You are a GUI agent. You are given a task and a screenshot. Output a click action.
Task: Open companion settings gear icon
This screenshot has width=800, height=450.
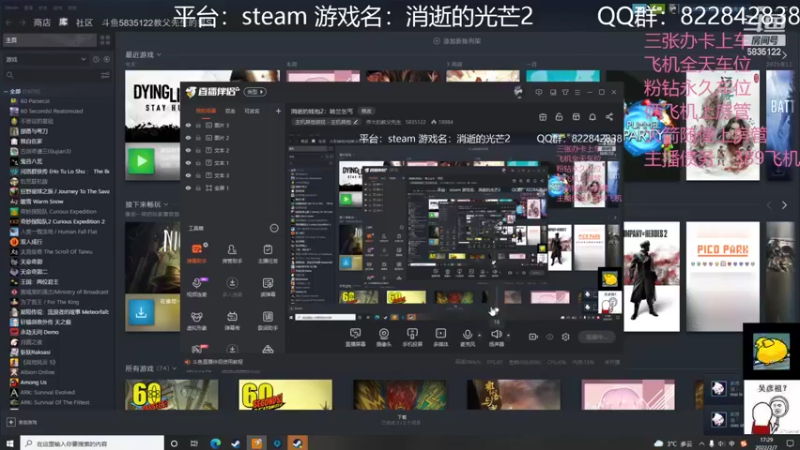point(565,337)
